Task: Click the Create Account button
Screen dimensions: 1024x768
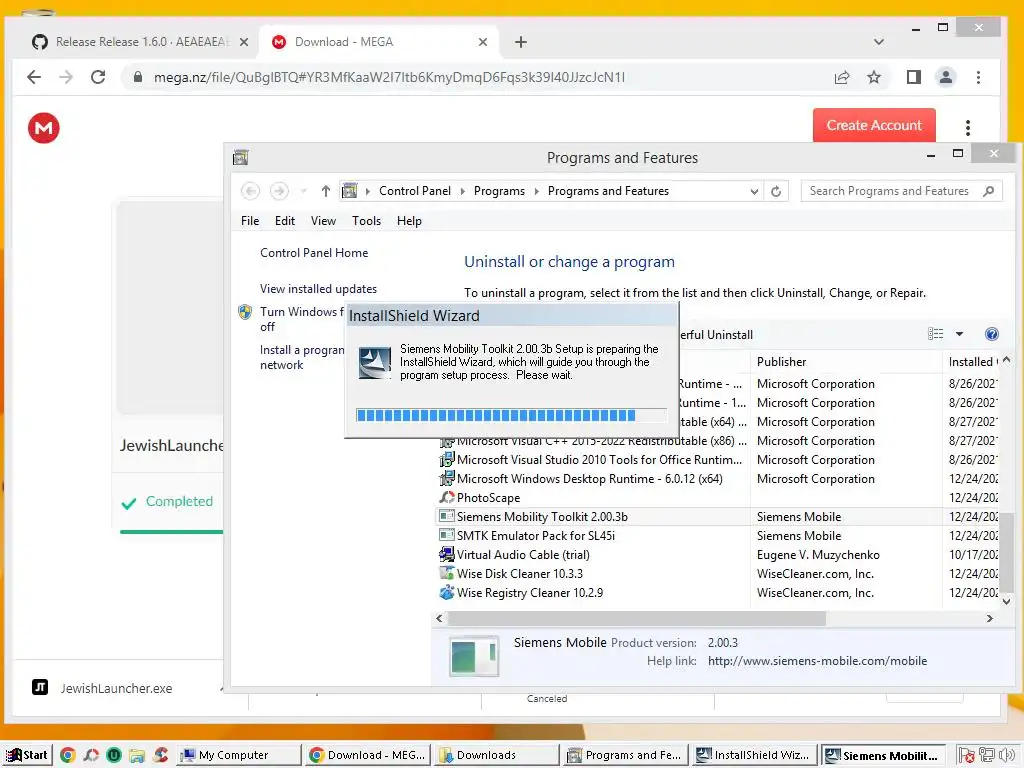Action: coord(874,125)
